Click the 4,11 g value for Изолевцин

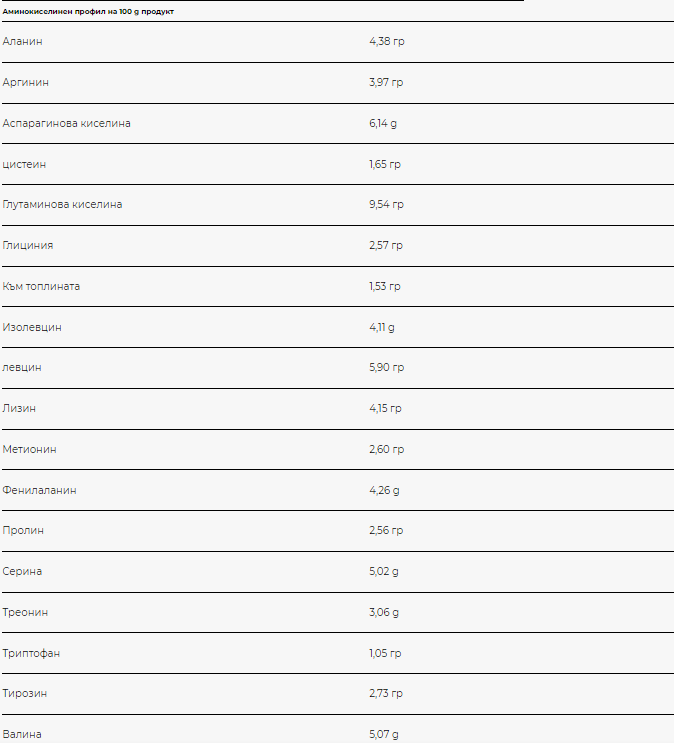pyautogui.click(x=382, y=327)
